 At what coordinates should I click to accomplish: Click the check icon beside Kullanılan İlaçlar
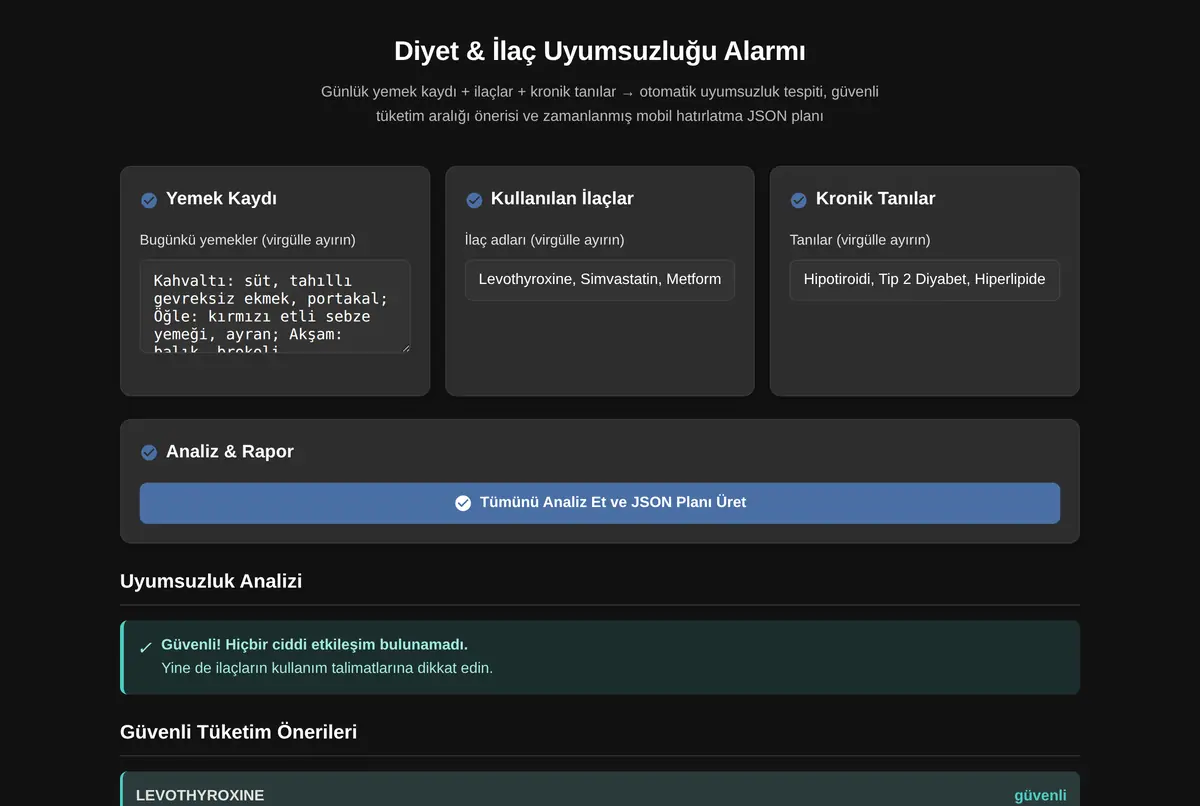point(474,200)
